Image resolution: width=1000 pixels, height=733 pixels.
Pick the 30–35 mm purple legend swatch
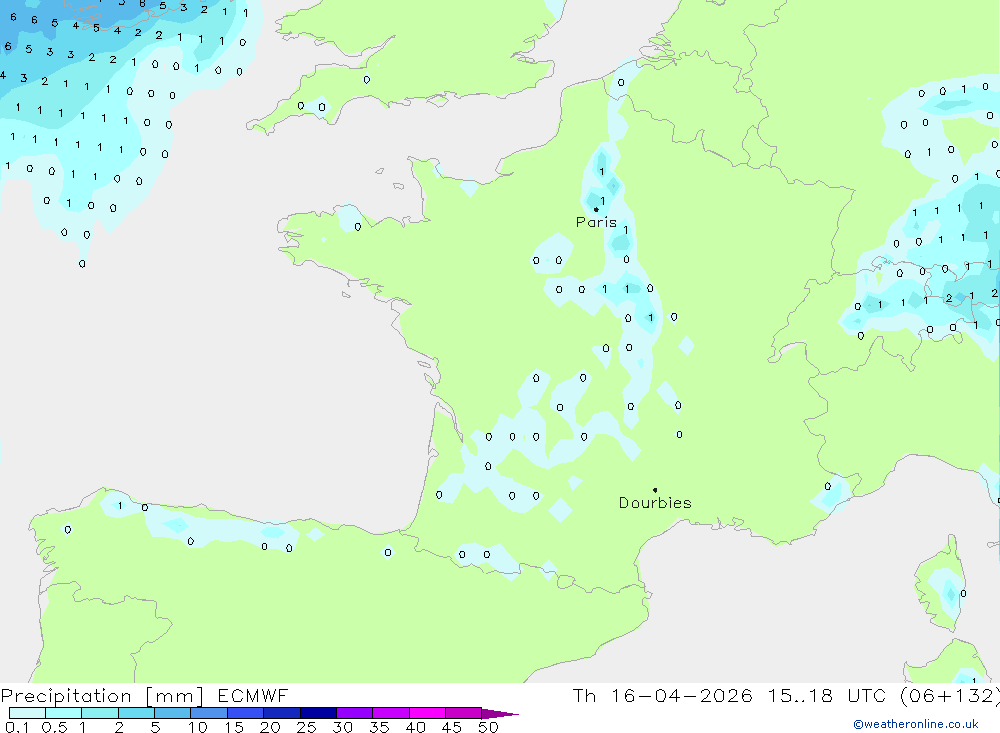point(355,713)
